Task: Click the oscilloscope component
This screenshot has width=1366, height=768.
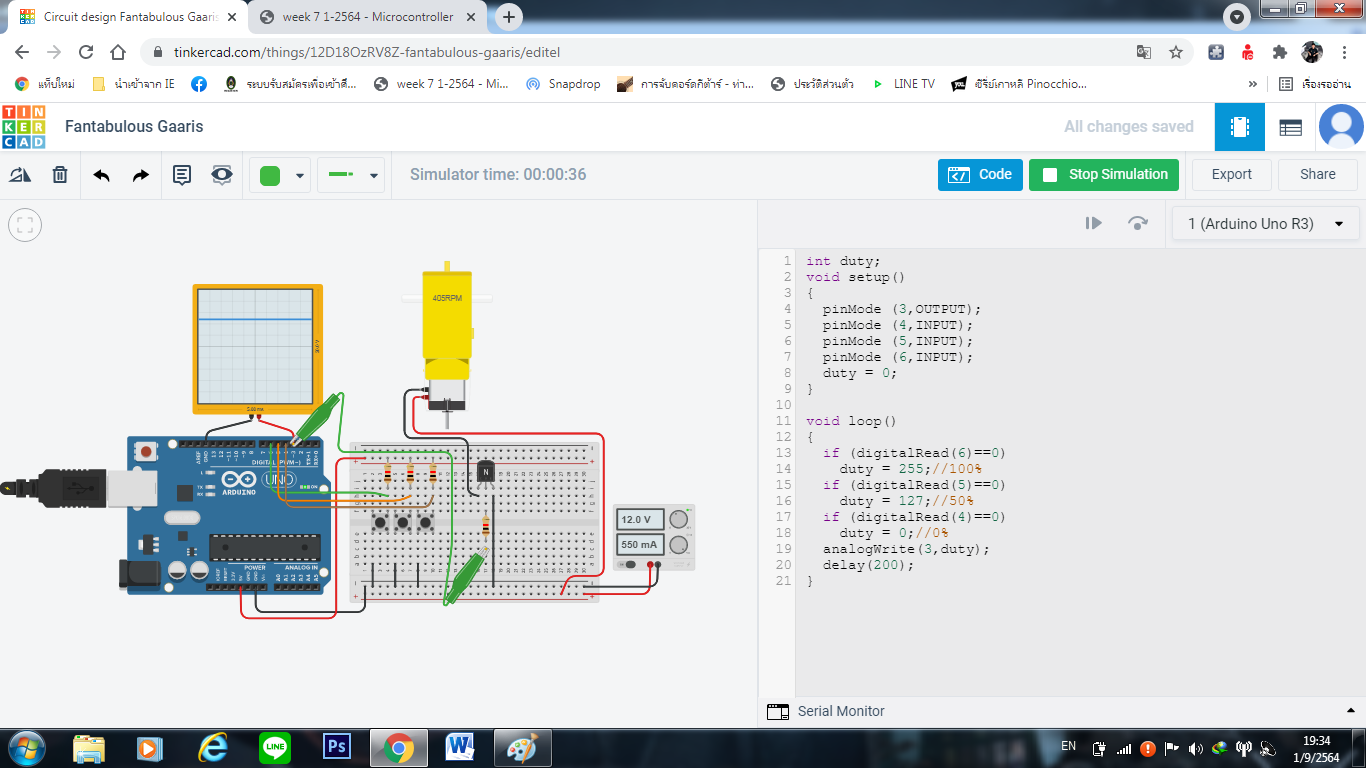Action: (258, 348)
